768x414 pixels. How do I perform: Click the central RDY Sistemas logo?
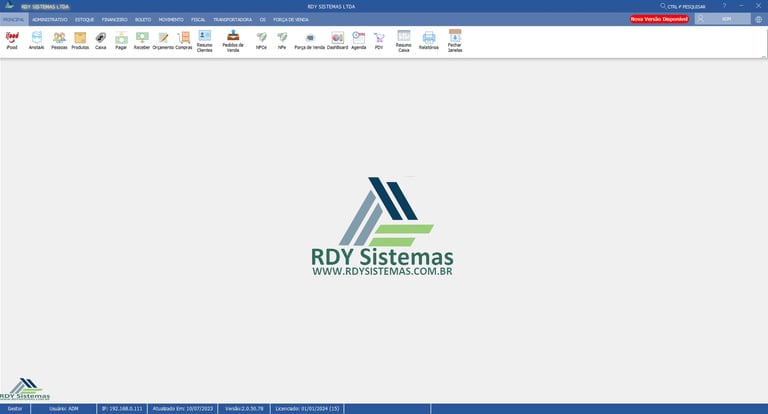383,226
